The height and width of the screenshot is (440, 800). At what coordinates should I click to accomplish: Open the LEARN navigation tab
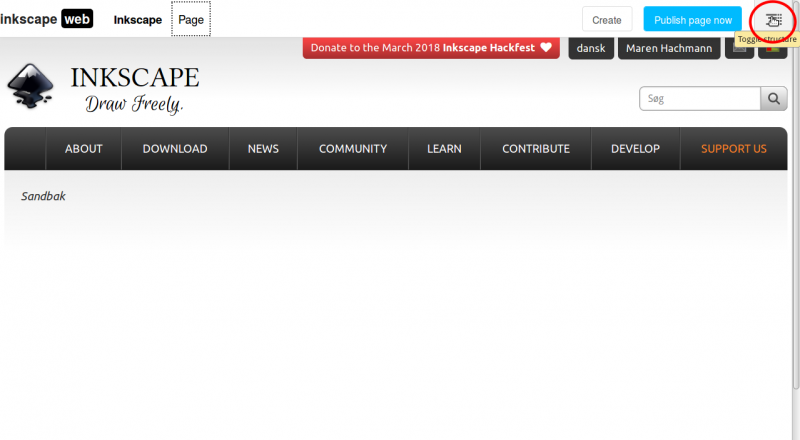(444, 149)
